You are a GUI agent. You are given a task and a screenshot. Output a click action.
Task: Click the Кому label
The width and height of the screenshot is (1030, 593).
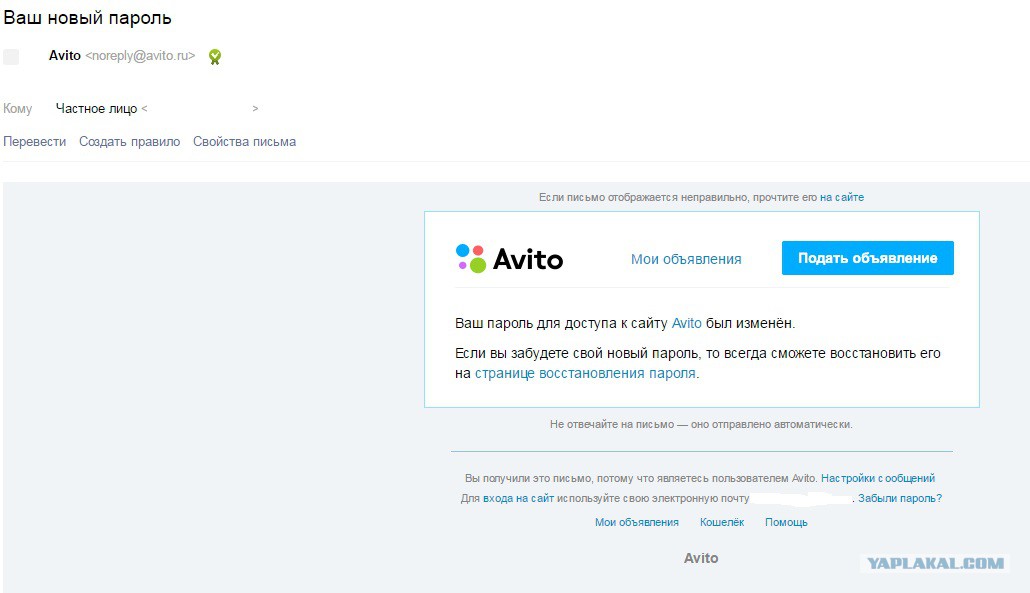coord(18,109)
